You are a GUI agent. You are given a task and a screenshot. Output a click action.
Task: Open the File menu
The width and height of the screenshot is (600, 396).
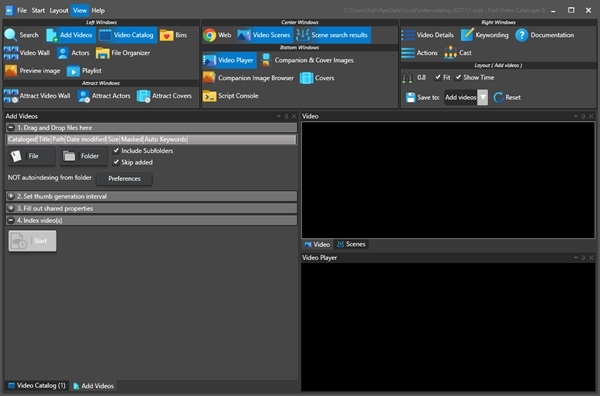pyautogui.click(x=22, y=11)
